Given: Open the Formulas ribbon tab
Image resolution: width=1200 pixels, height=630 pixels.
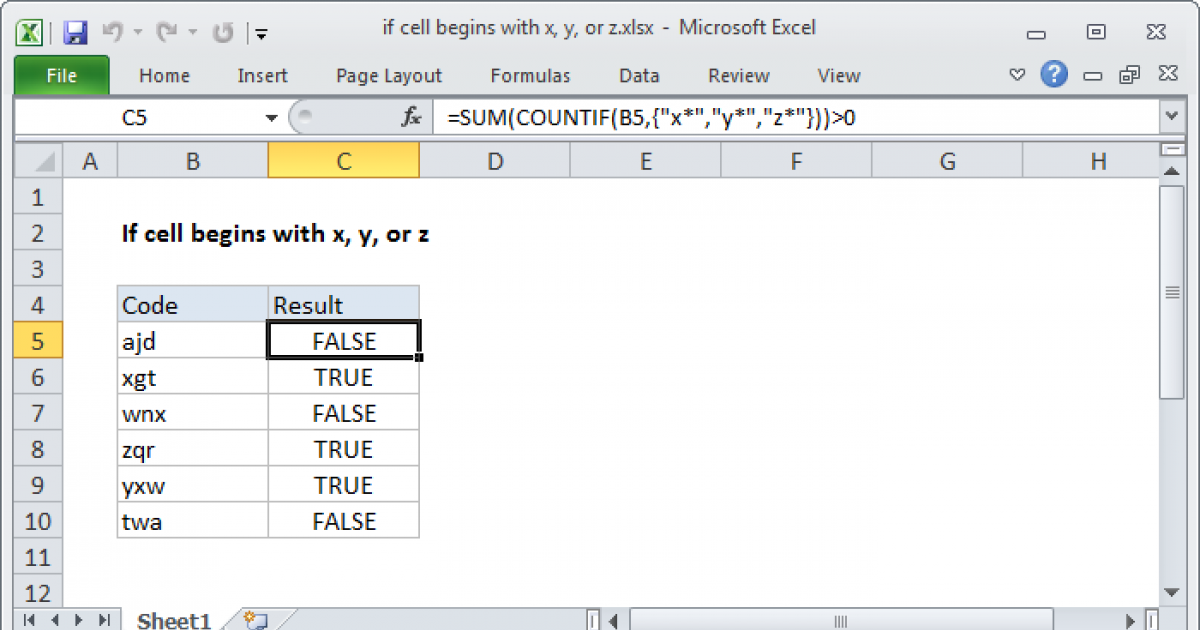Looking at the screenshot, I should [x=530, y=76].
